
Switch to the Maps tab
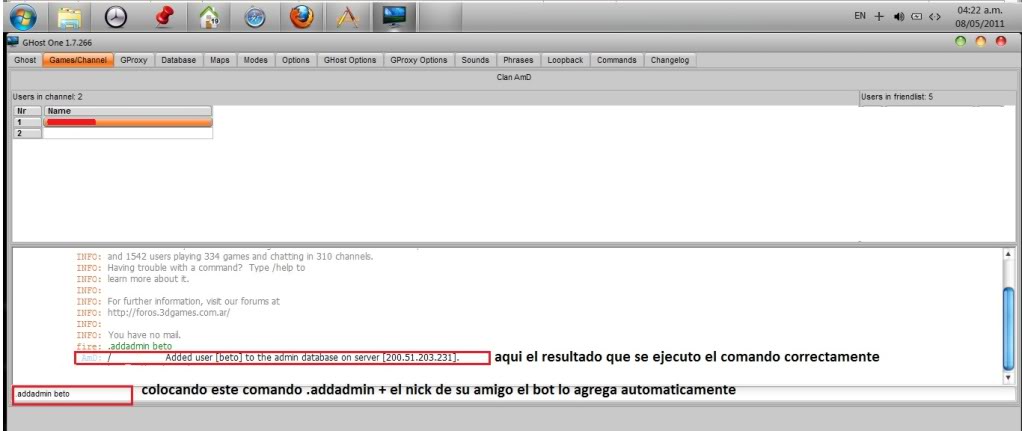pyautogui.click(x=220, y=60)
